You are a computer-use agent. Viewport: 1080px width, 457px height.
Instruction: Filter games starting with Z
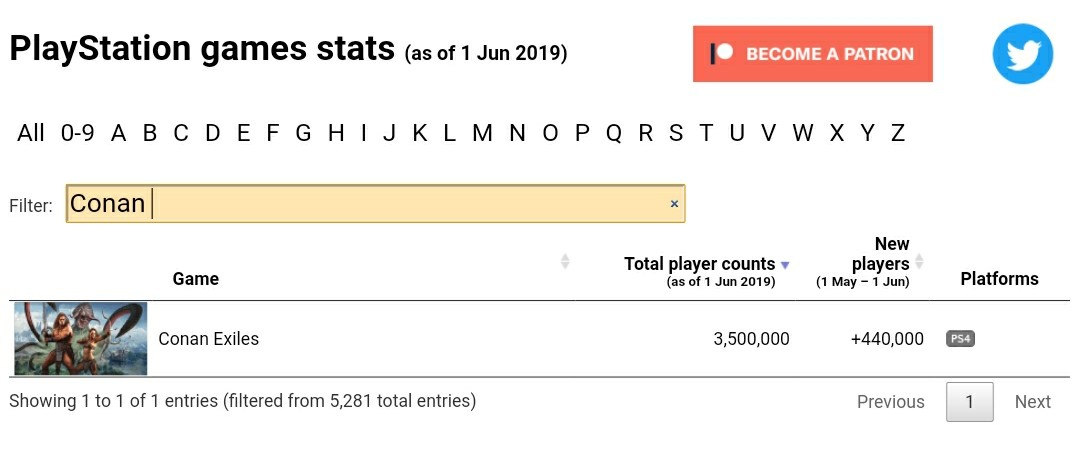coord(898,133)
